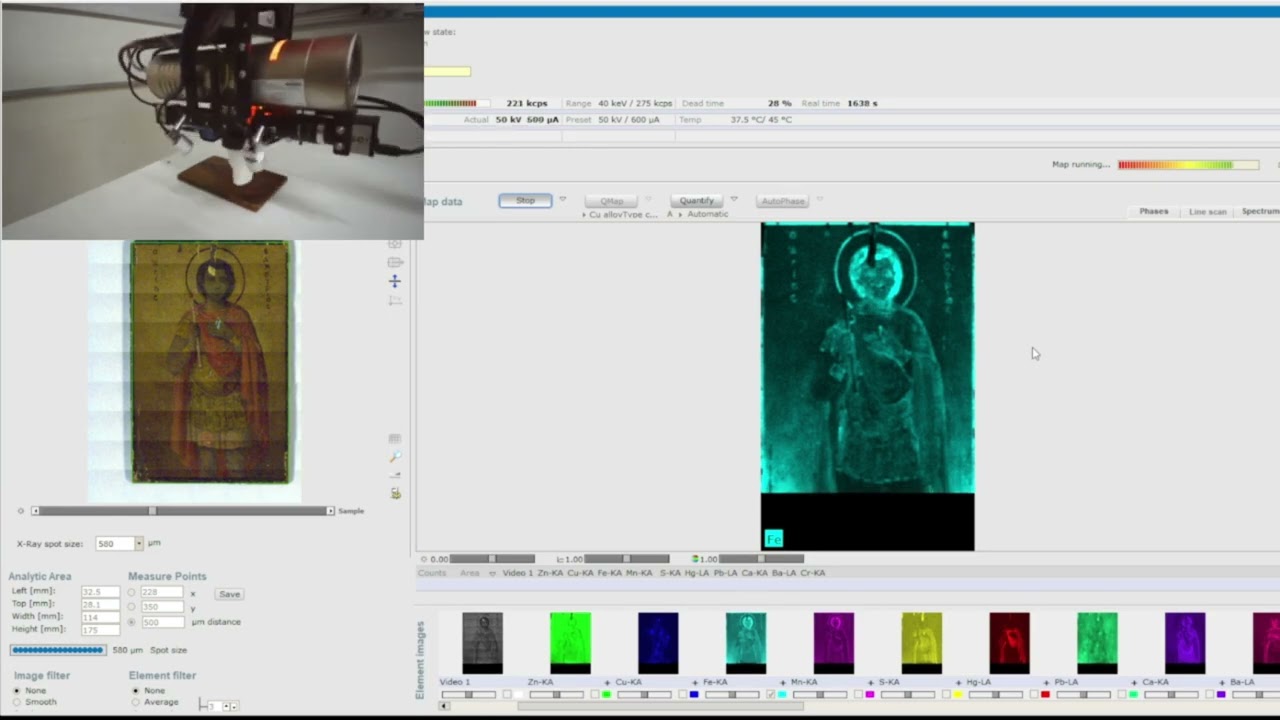Click the Hg-LA red color swatch
This screenshot has height=720, width=1280.
click(1045, 694)
